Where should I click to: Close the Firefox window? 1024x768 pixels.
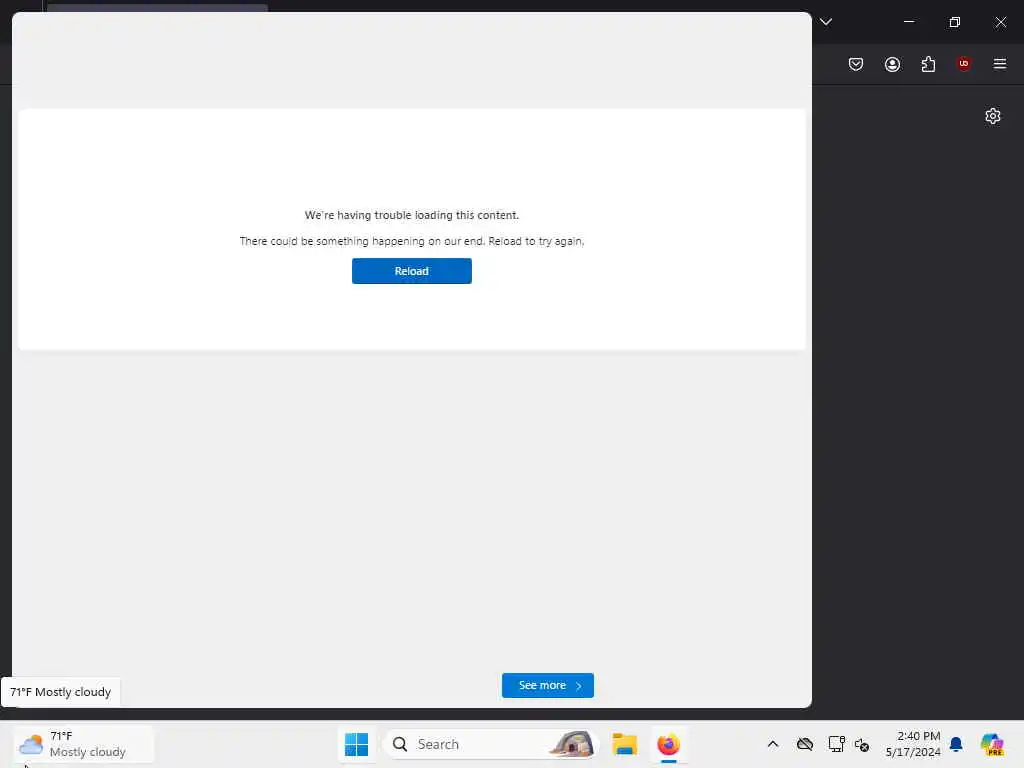(1000, 22)
